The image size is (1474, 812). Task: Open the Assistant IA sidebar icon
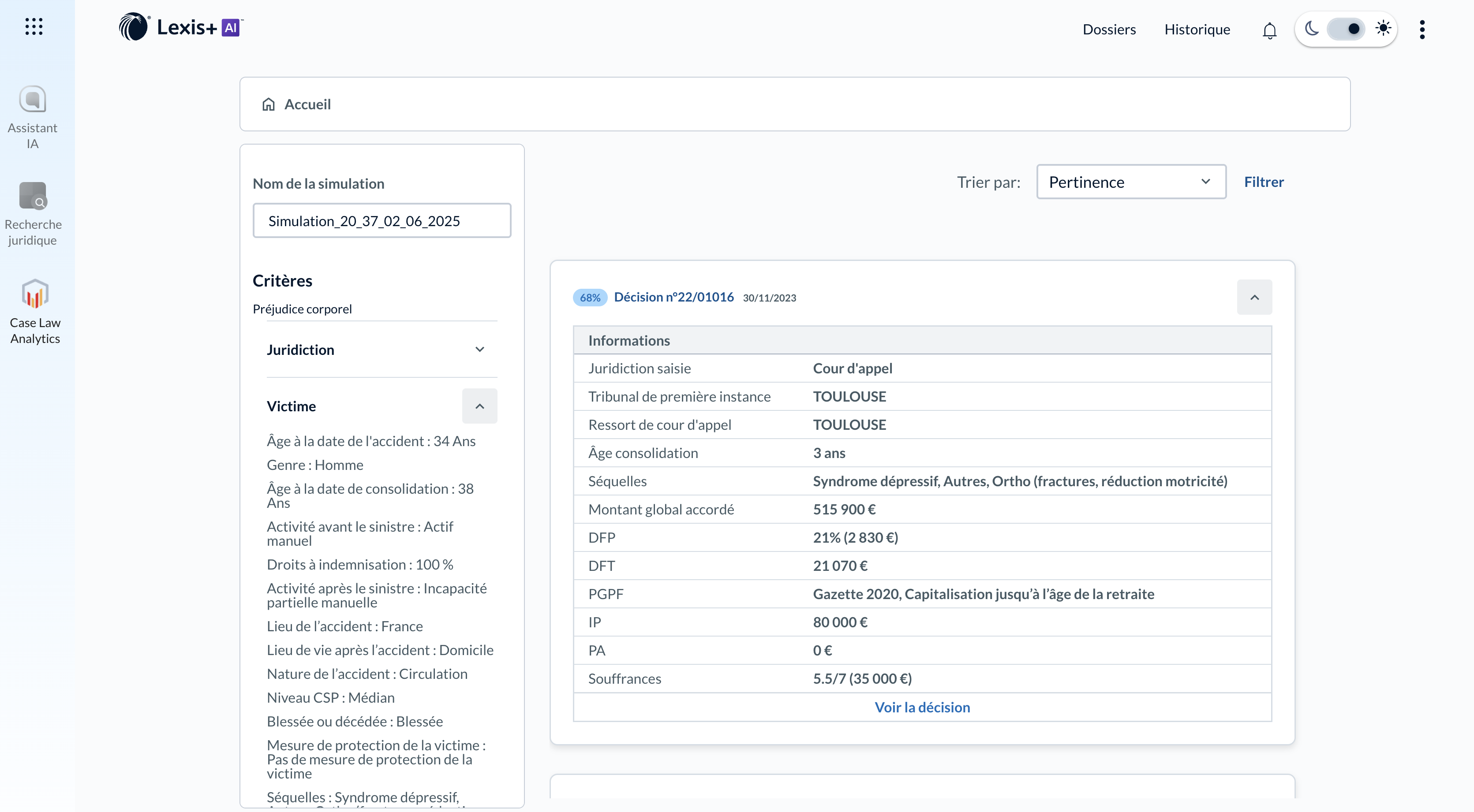pos(33,100)
